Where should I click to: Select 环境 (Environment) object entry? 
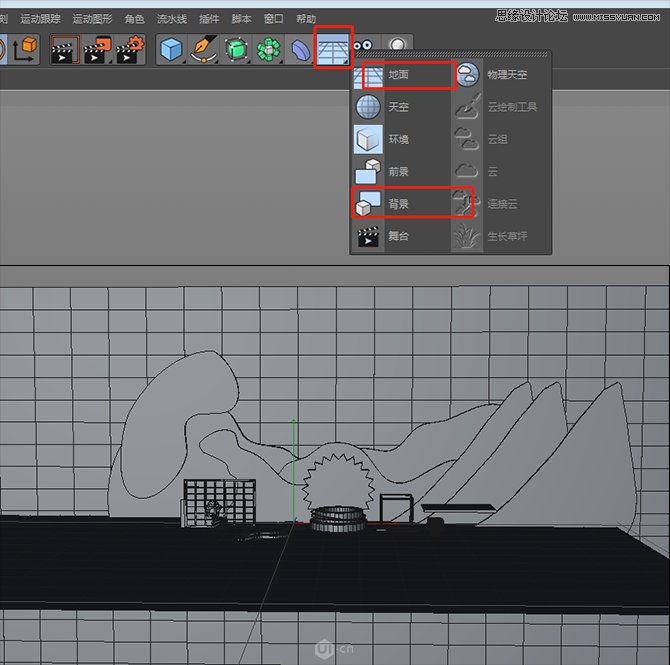point(398,139)
